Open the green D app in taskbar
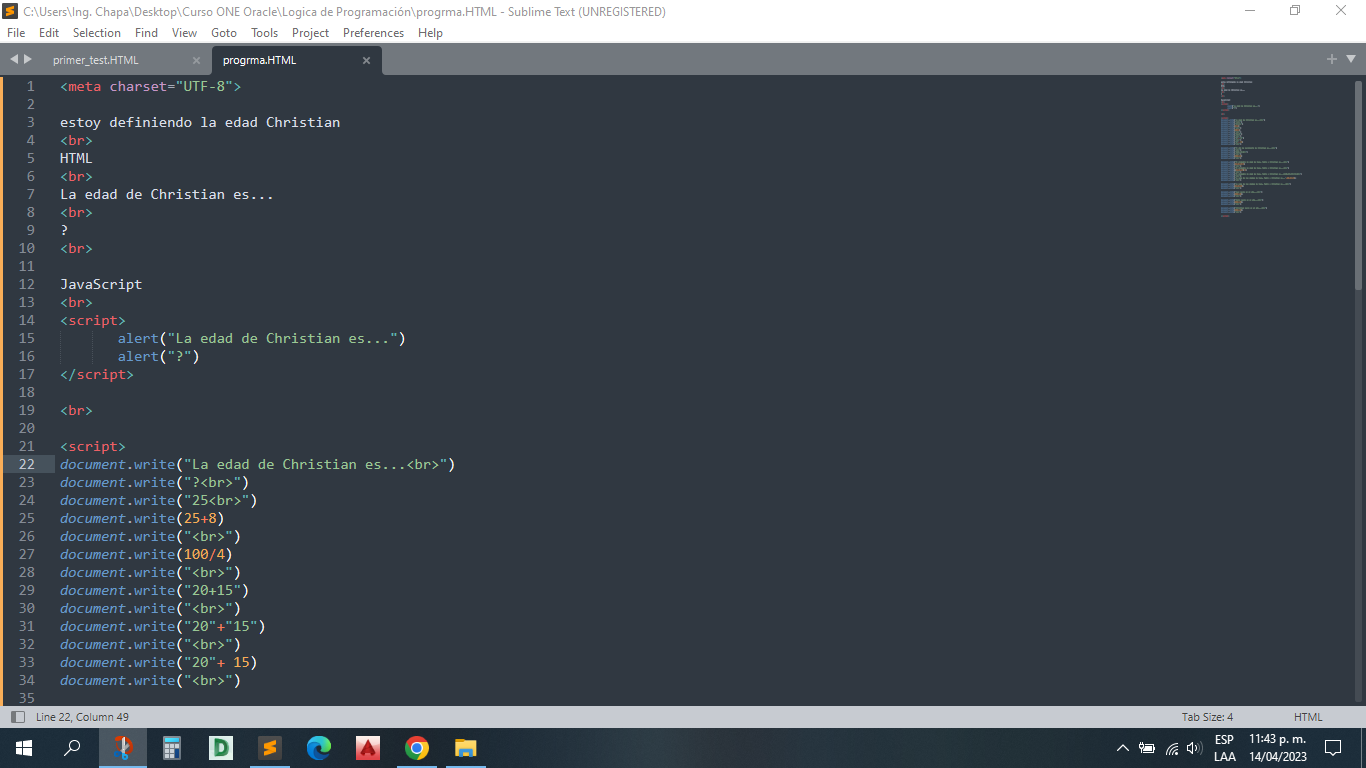The width and height of the screenshot is (1366, 768). (221, 748)
